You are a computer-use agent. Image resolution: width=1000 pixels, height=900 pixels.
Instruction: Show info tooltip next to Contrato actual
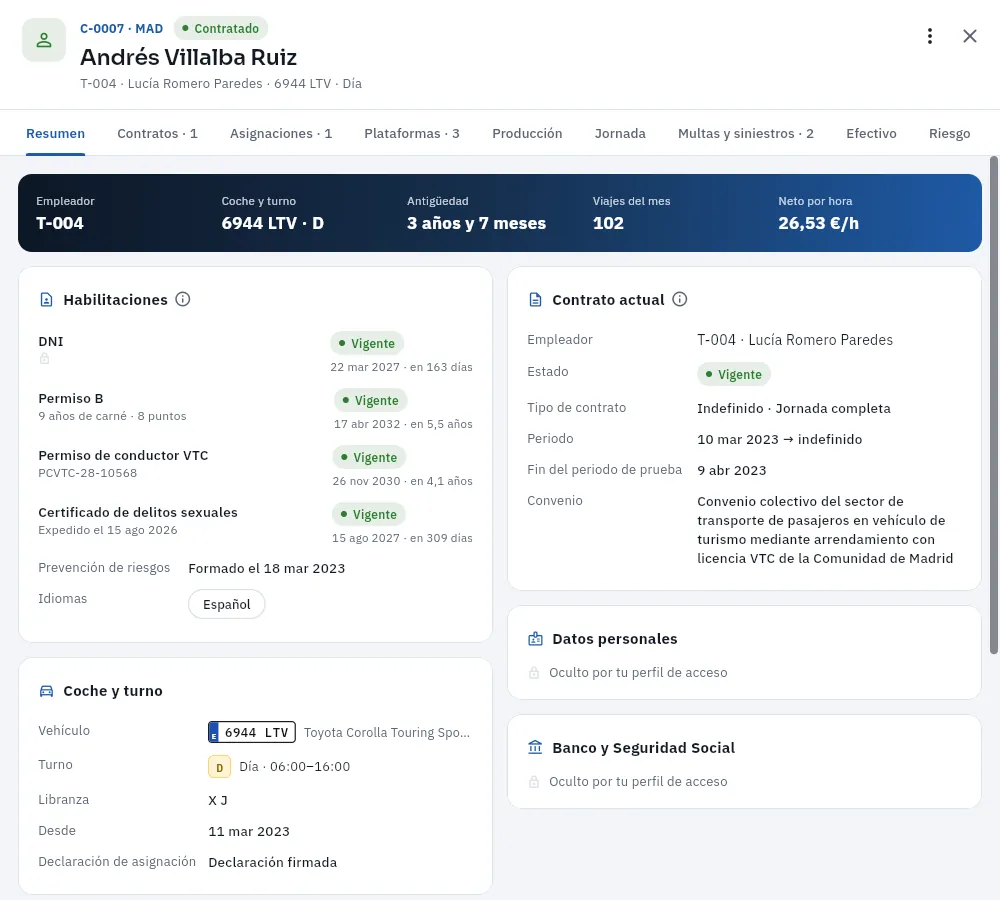point(680,299)
